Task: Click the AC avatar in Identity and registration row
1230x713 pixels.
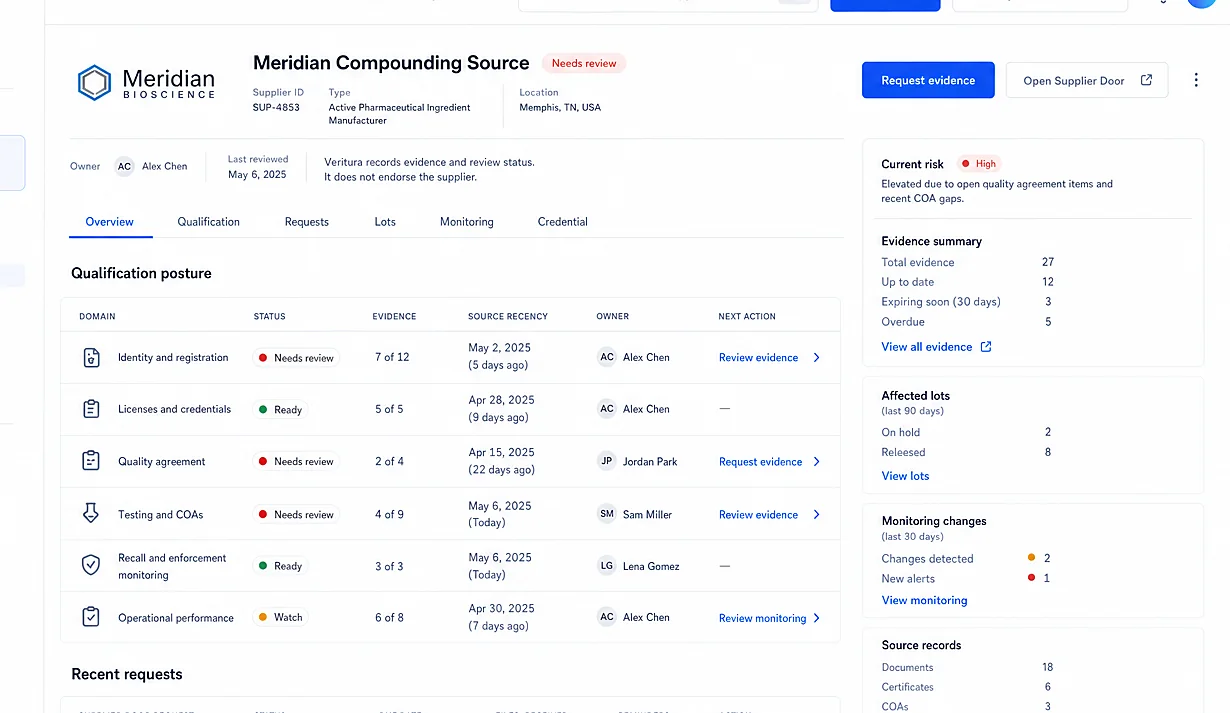Action: coord(606,357)
